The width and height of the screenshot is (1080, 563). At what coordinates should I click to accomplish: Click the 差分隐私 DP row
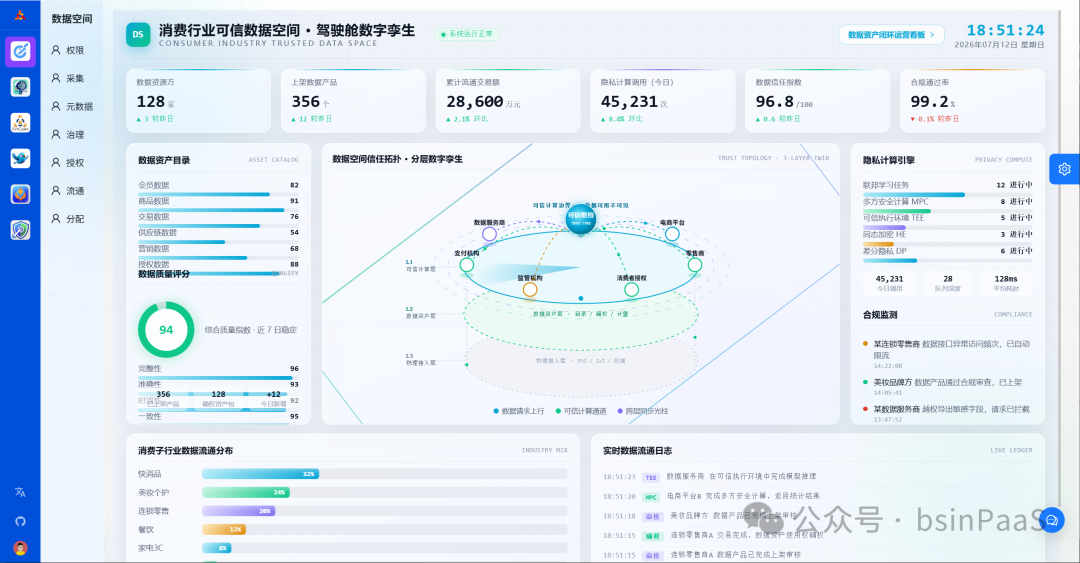(x=947, y=254)
